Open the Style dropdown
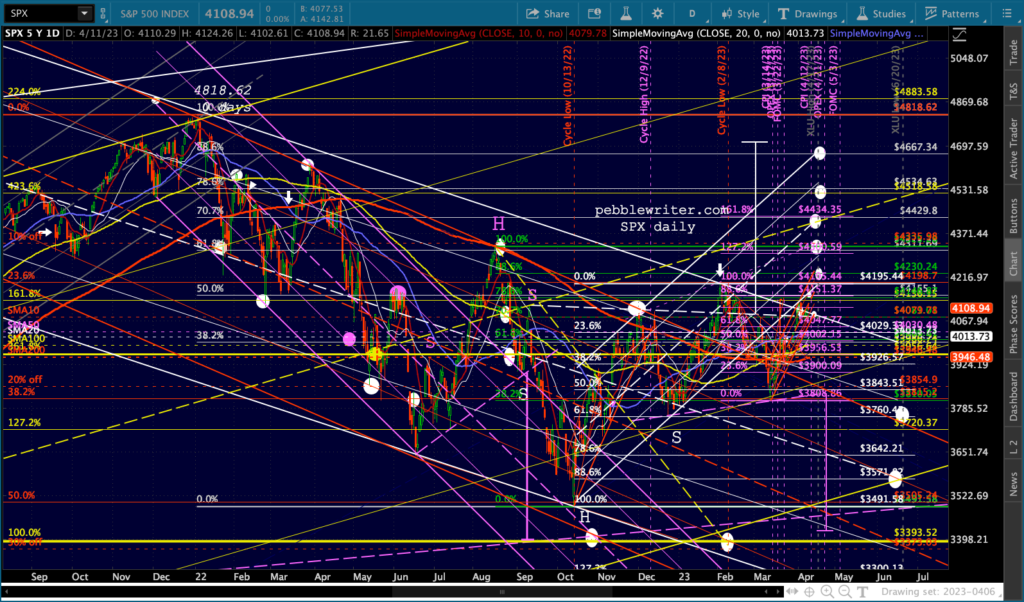1024x602 pixels. [741, 14]
